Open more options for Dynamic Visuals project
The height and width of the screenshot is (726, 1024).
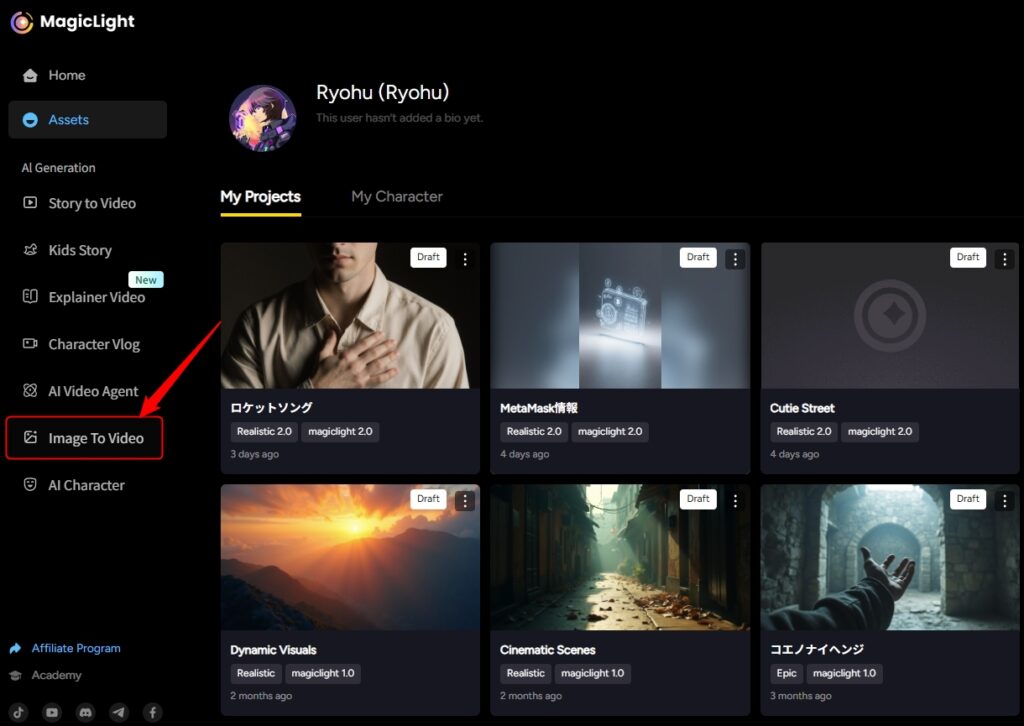(465, 501)
